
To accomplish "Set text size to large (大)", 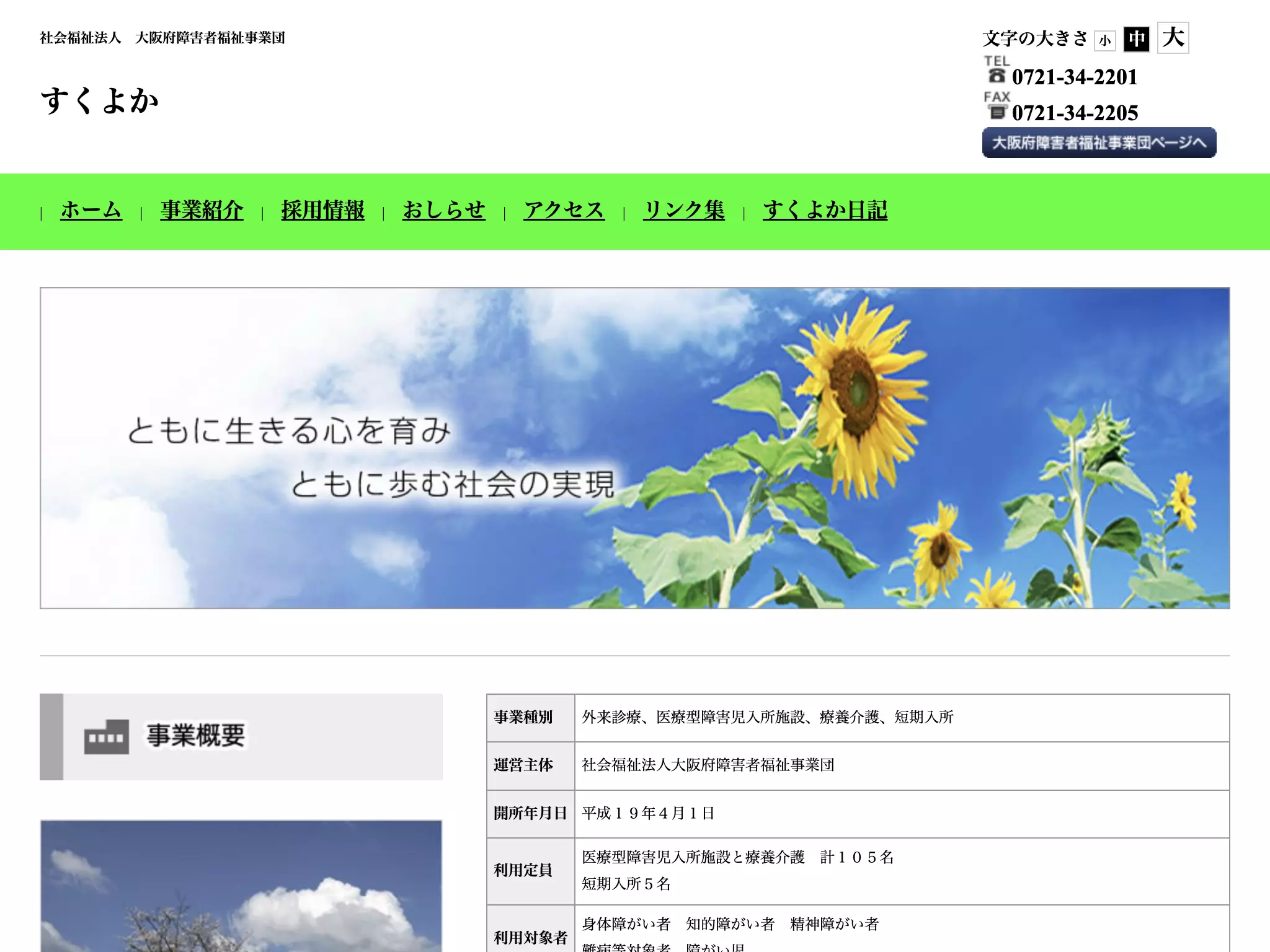I will [1173, 38].
